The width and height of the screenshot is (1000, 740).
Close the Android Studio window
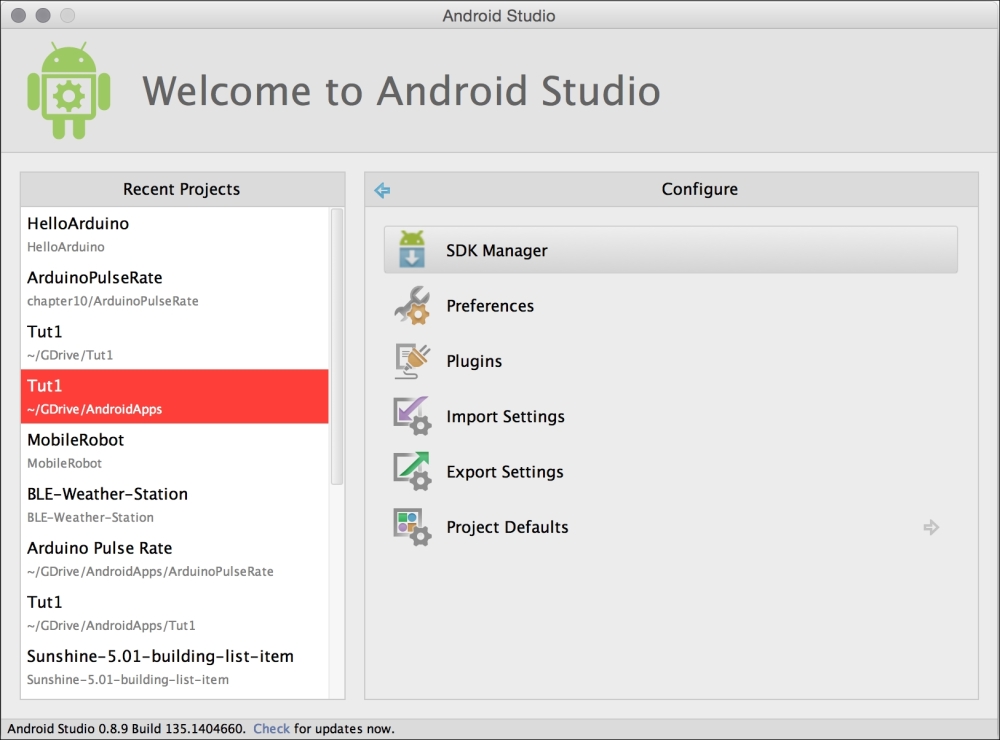[18, 15]
